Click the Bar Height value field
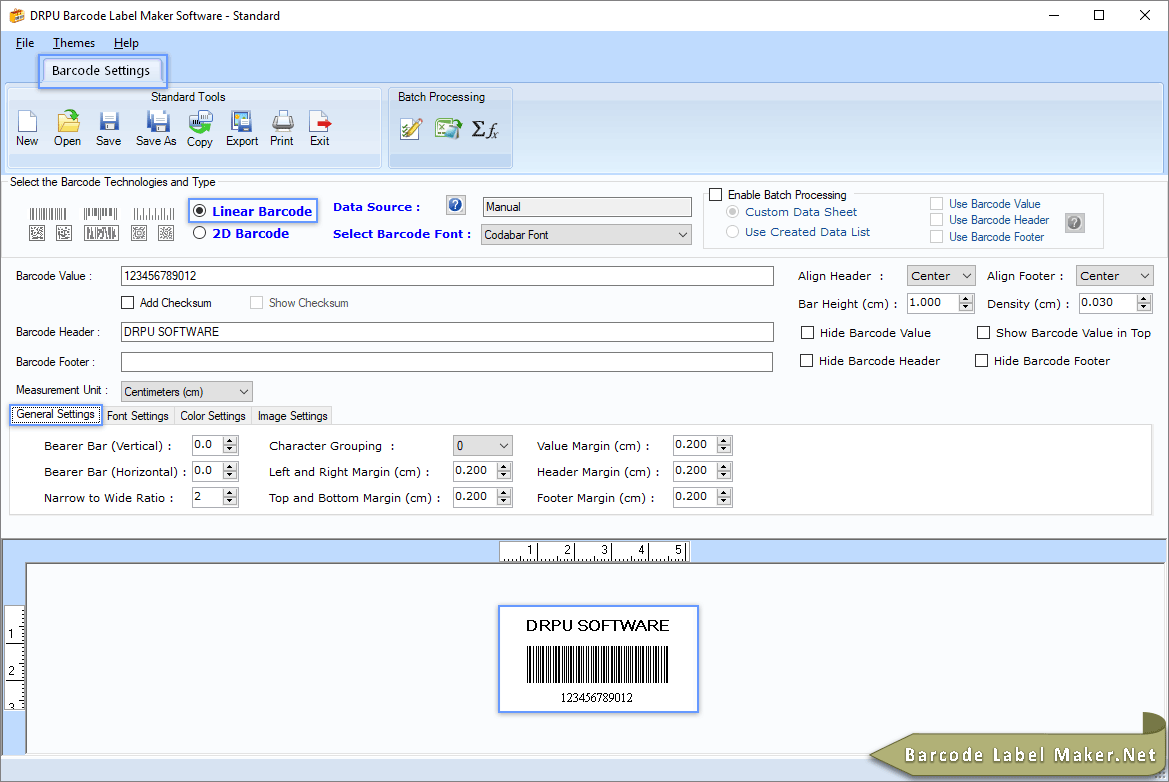Image resolution: width=1169 pixels, height=782 pixels. (933, 303)
